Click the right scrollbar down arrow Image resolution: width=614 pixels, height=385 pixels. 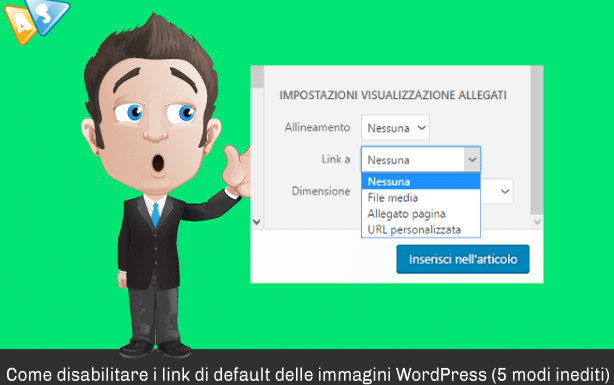[x=537, y=222]
